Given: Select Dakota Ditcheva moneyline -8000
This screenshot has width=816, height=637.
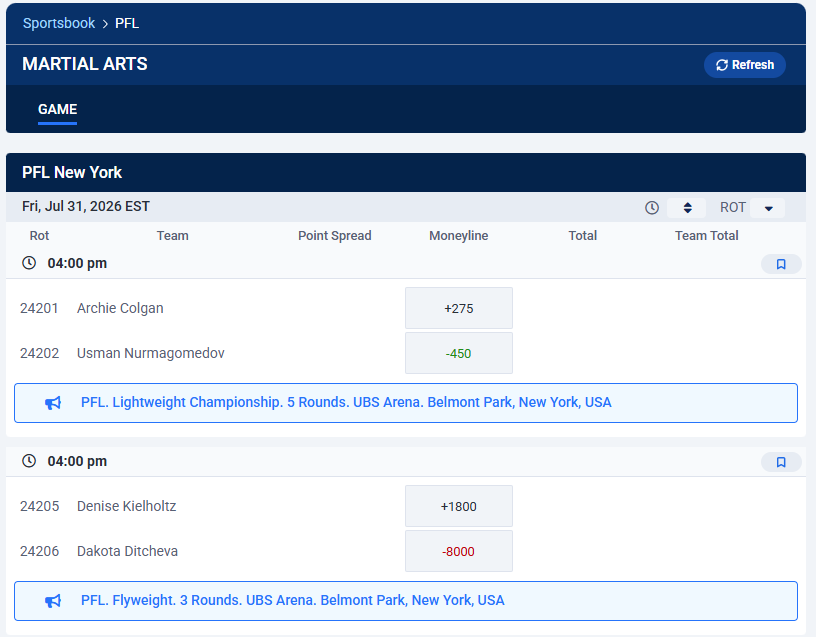Looking at the screenshot, I should point(458,551).
